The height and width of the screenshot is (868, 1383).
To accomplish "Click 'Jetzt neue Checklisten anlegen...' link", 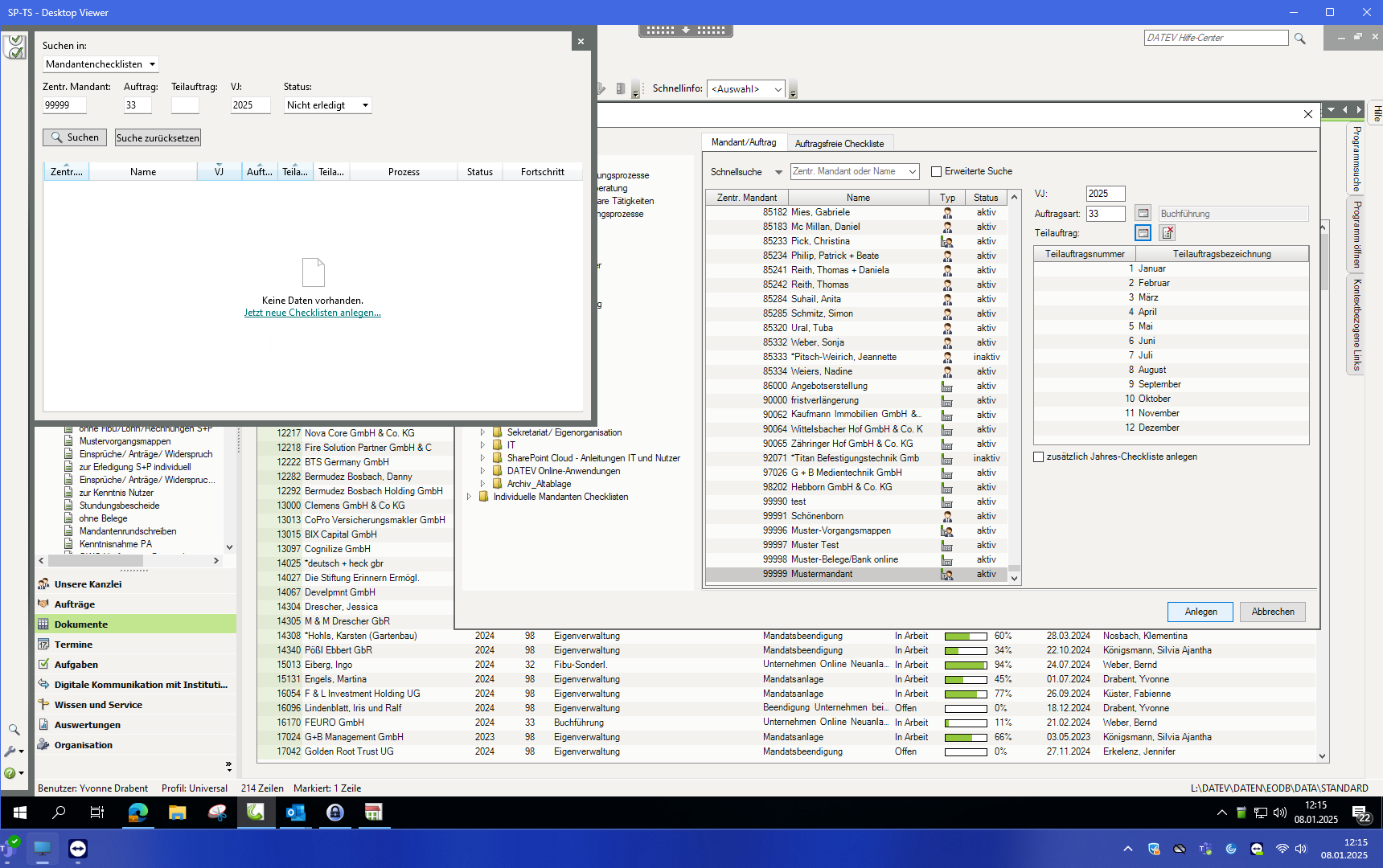I will [312, 313].
